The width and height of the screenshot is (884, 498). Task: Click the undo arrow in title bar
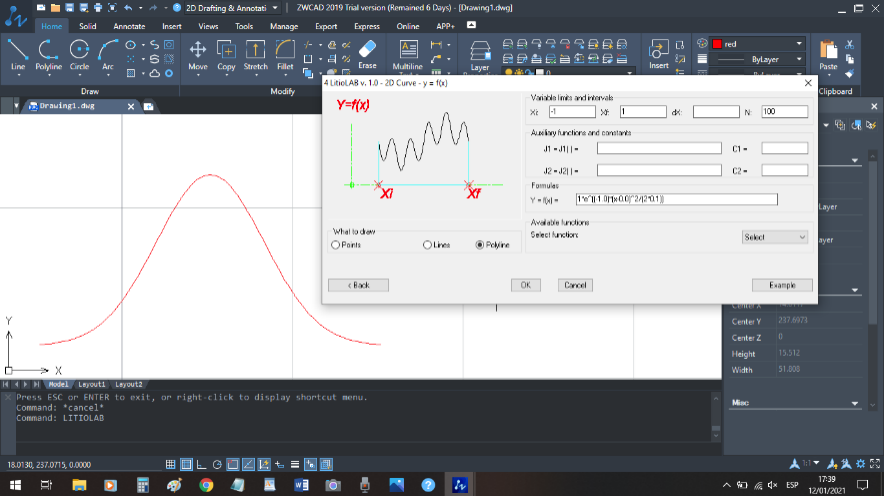tap(128, 8)
